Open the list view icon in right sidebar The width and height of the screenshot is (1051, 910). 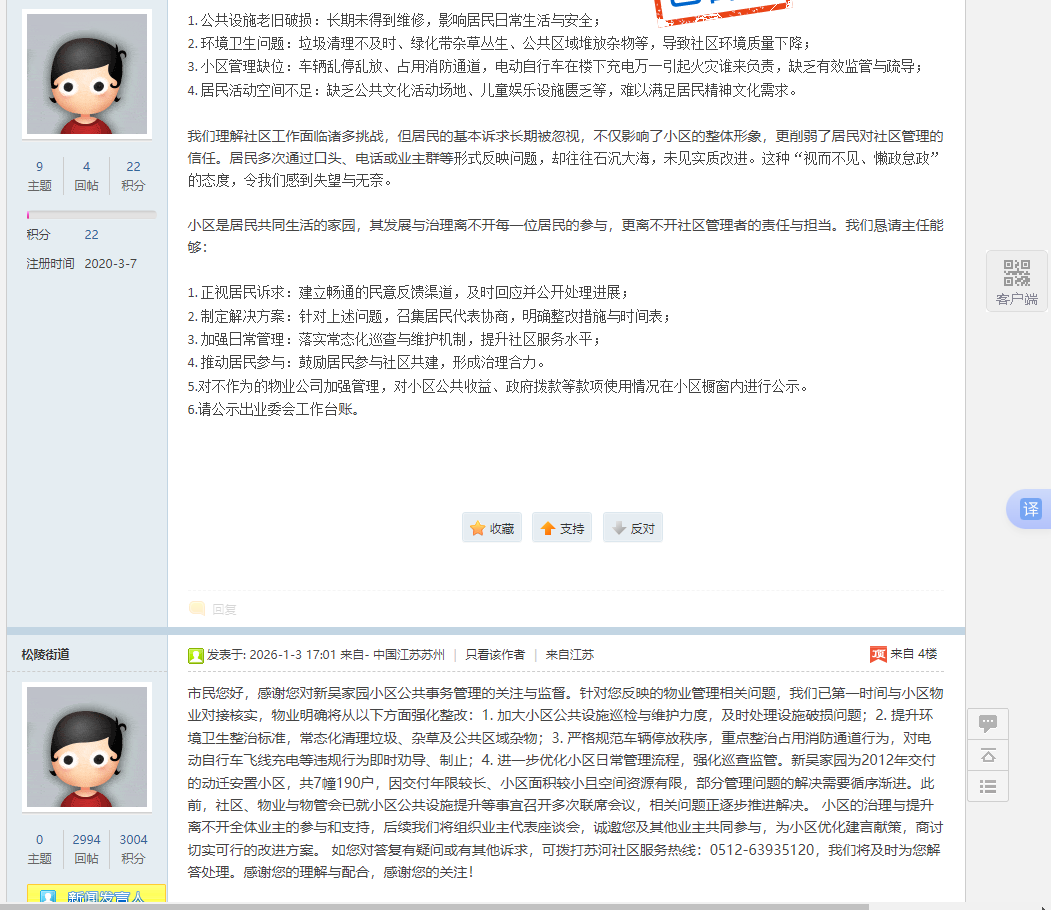pos(988,788)
